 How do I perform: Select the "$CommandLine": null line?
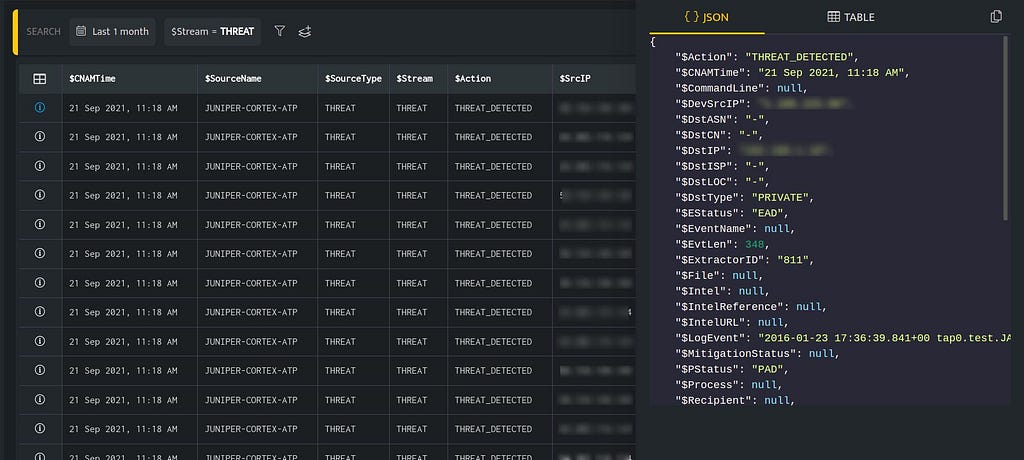point(742,88)
